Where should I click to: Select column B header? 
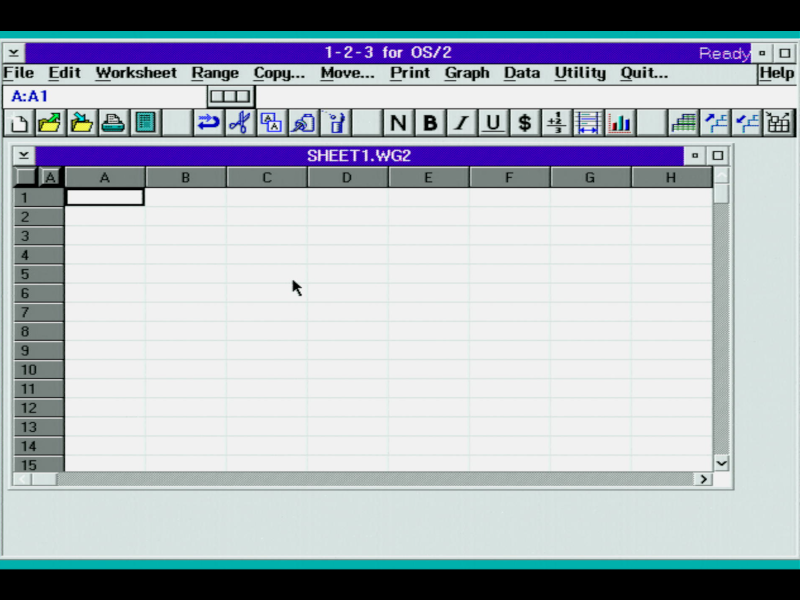pyautogui.click(x=186, y=178)
